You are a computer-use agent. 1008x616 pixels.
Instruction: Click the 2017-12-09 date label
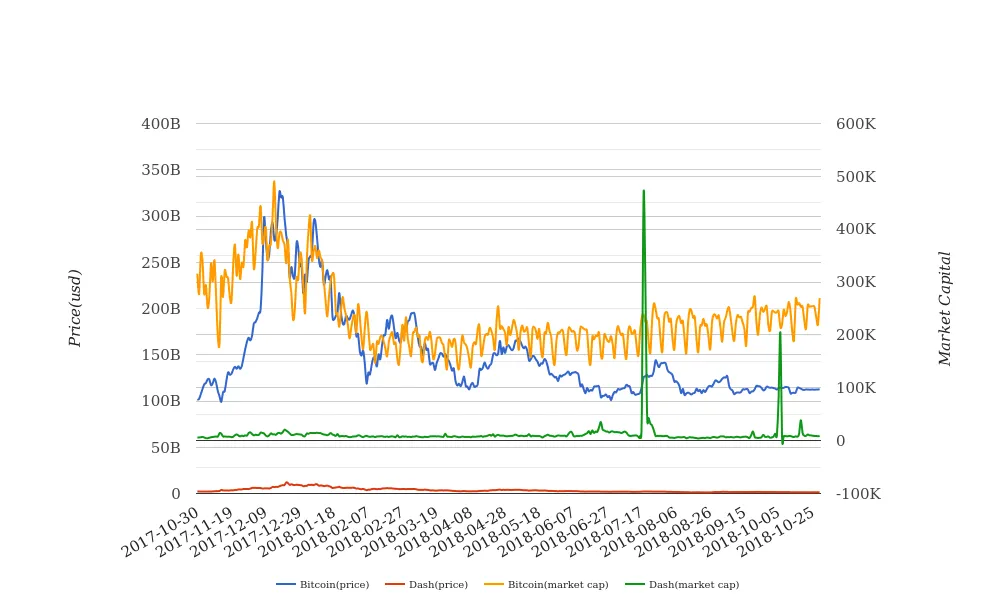pos(229,531)
